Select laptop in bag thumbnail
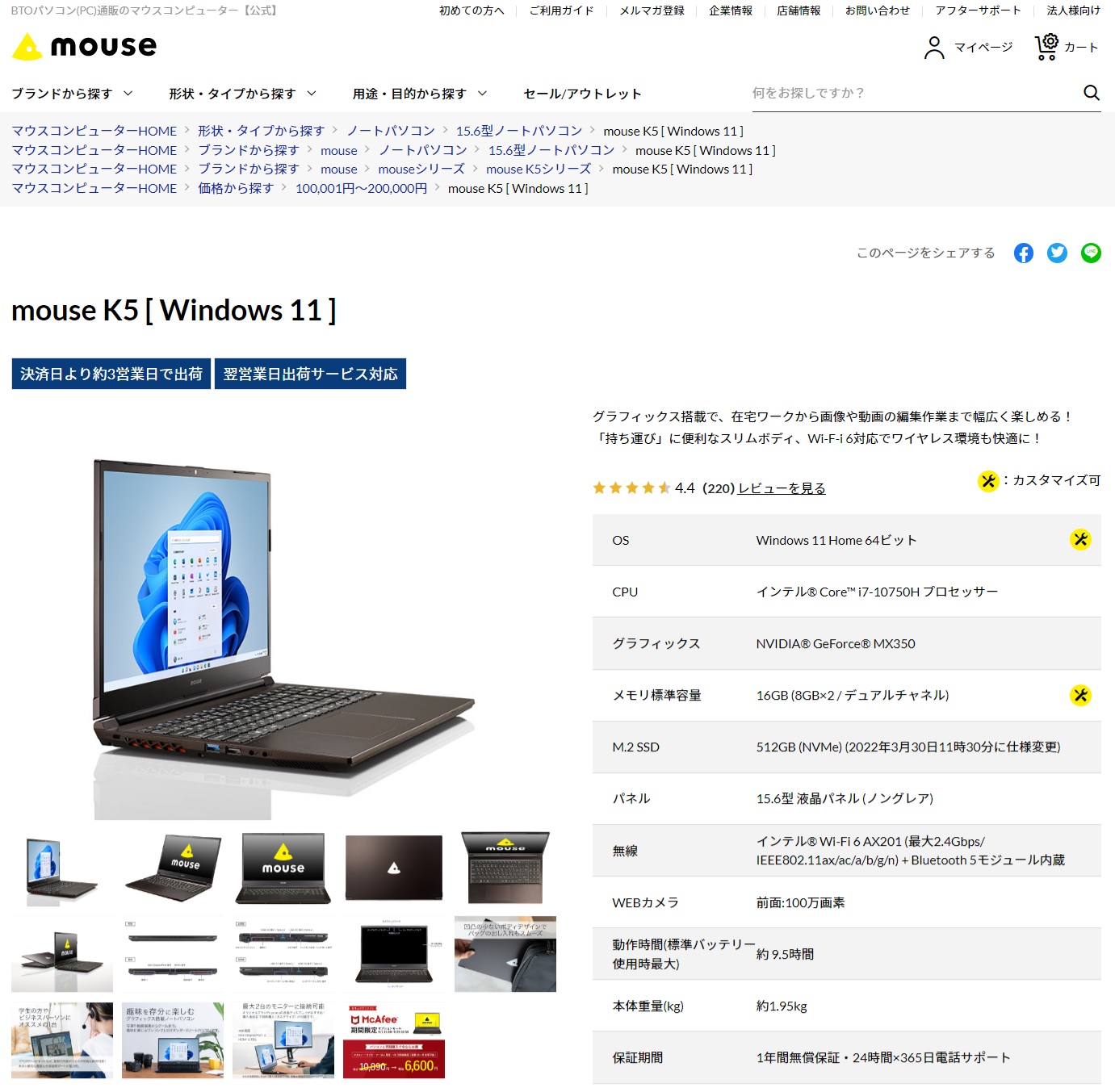The image size is (1115, 1092). coord(505,954)
